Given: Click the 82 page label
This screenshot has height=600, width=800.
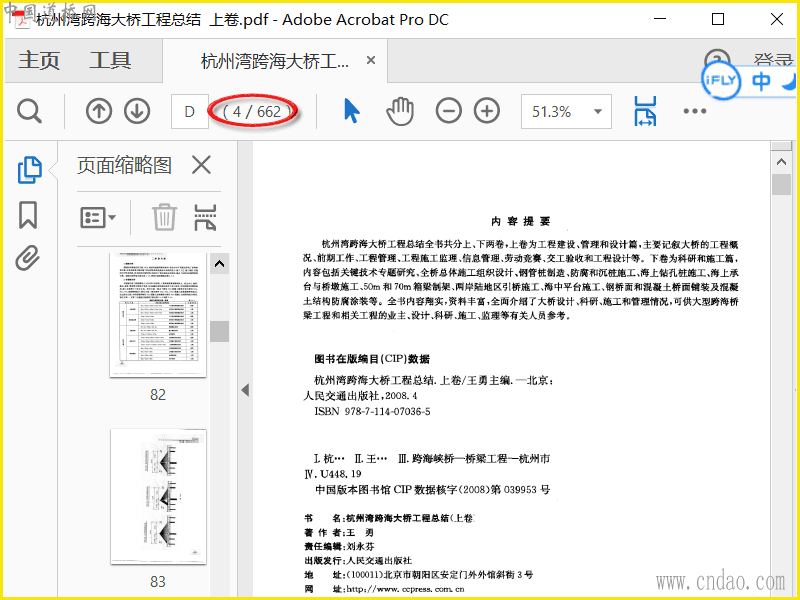Looking at the screenshot, I should coord(158,394).
